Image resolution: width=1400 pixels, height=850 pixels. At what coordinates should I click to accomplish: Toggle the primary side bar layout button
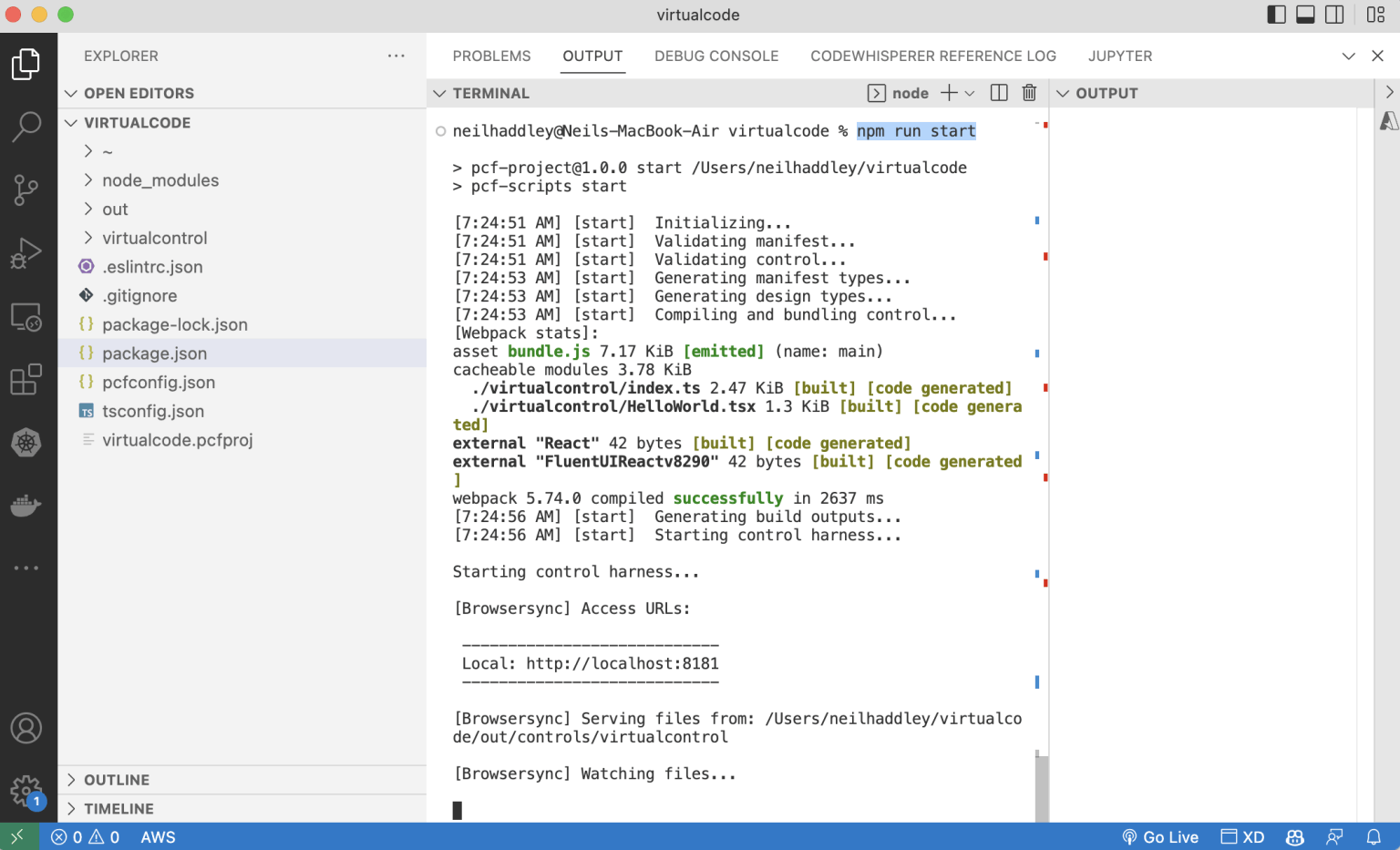[x=1277, y=15]
